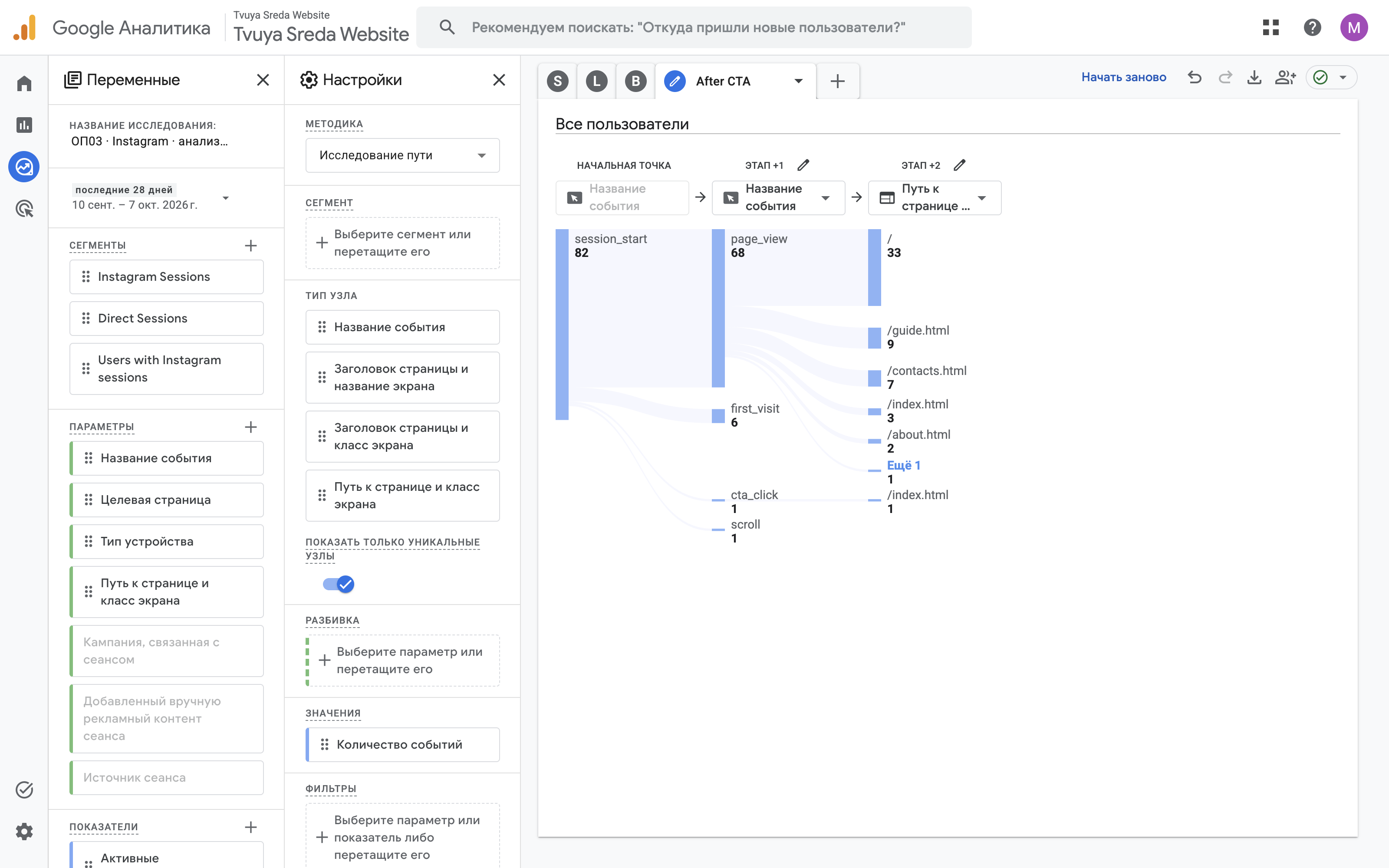
Task: Open the Advertising icon in sidebar
Action: (24, 208)
